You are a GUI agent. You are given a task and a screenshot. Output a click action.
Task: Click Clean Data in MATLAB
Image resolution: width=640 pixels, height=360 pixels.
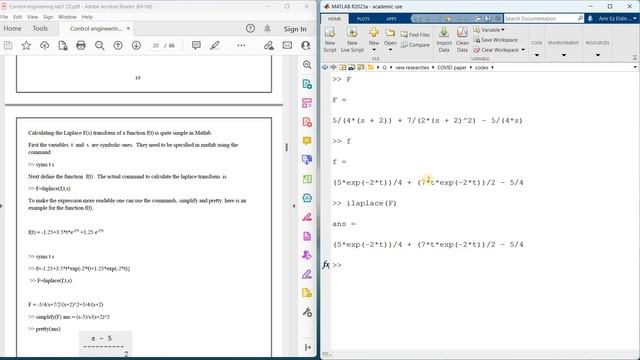462,40
